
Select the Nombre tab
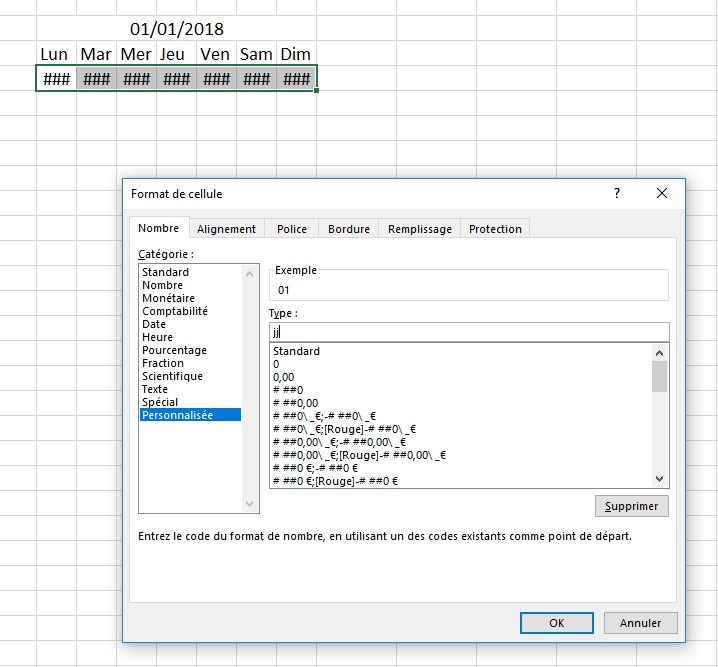pos(158,228)
